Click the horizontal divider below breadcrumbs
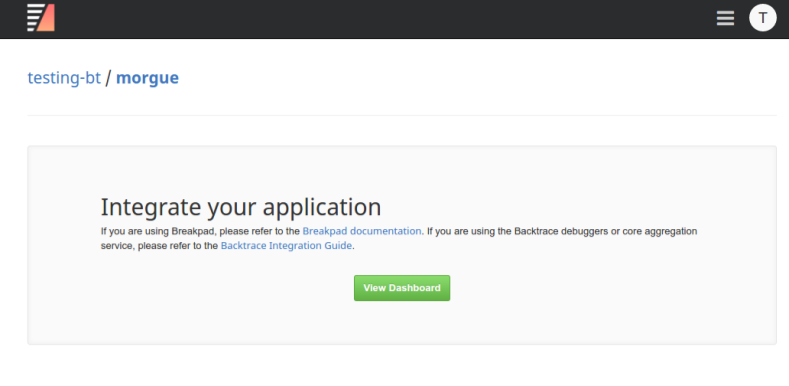Viewport: 789px width, 386px height. pyautogui.click(x=402, y=116)
